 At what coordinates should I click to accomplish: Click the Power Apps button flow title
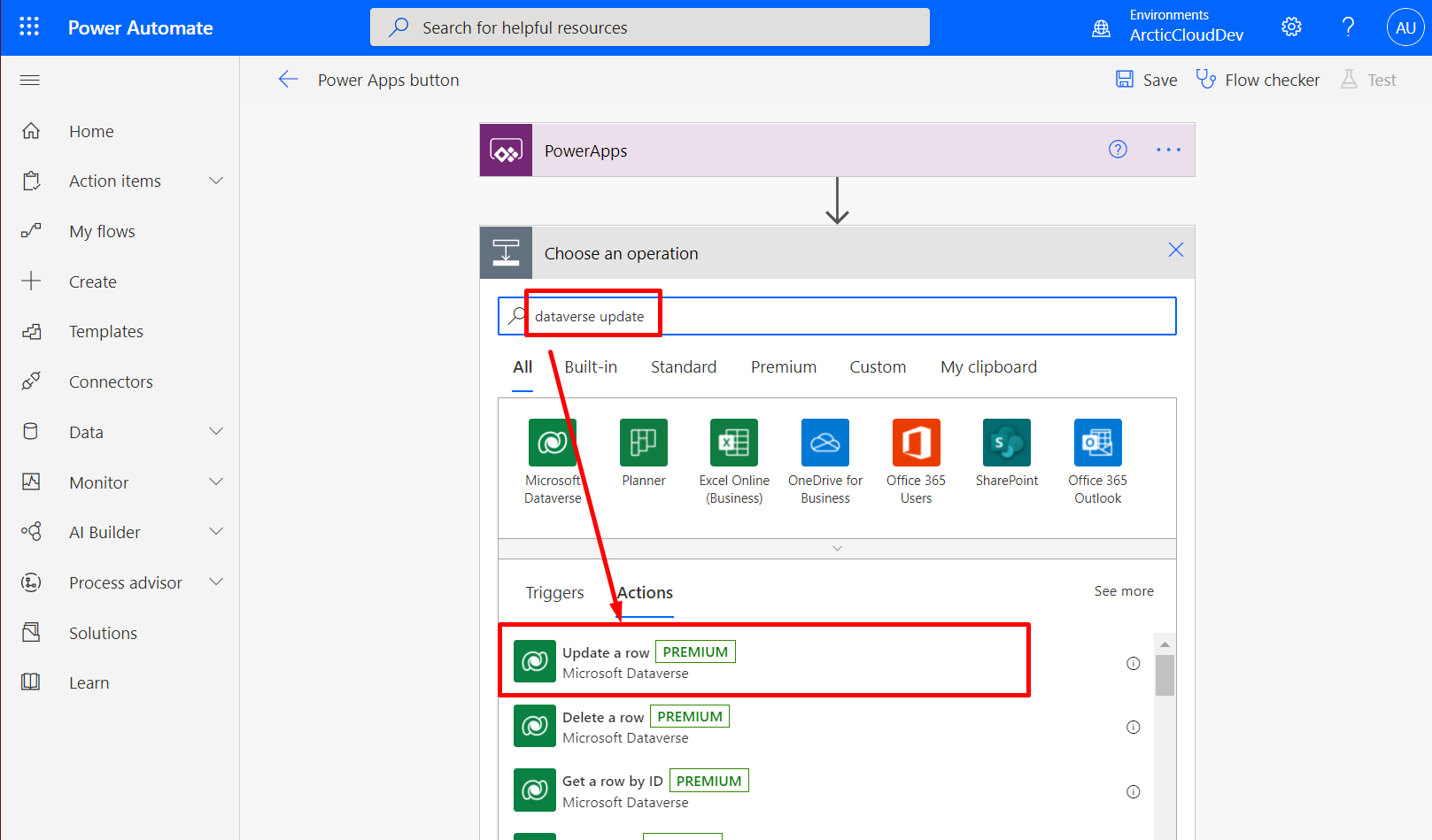point(389,80)
